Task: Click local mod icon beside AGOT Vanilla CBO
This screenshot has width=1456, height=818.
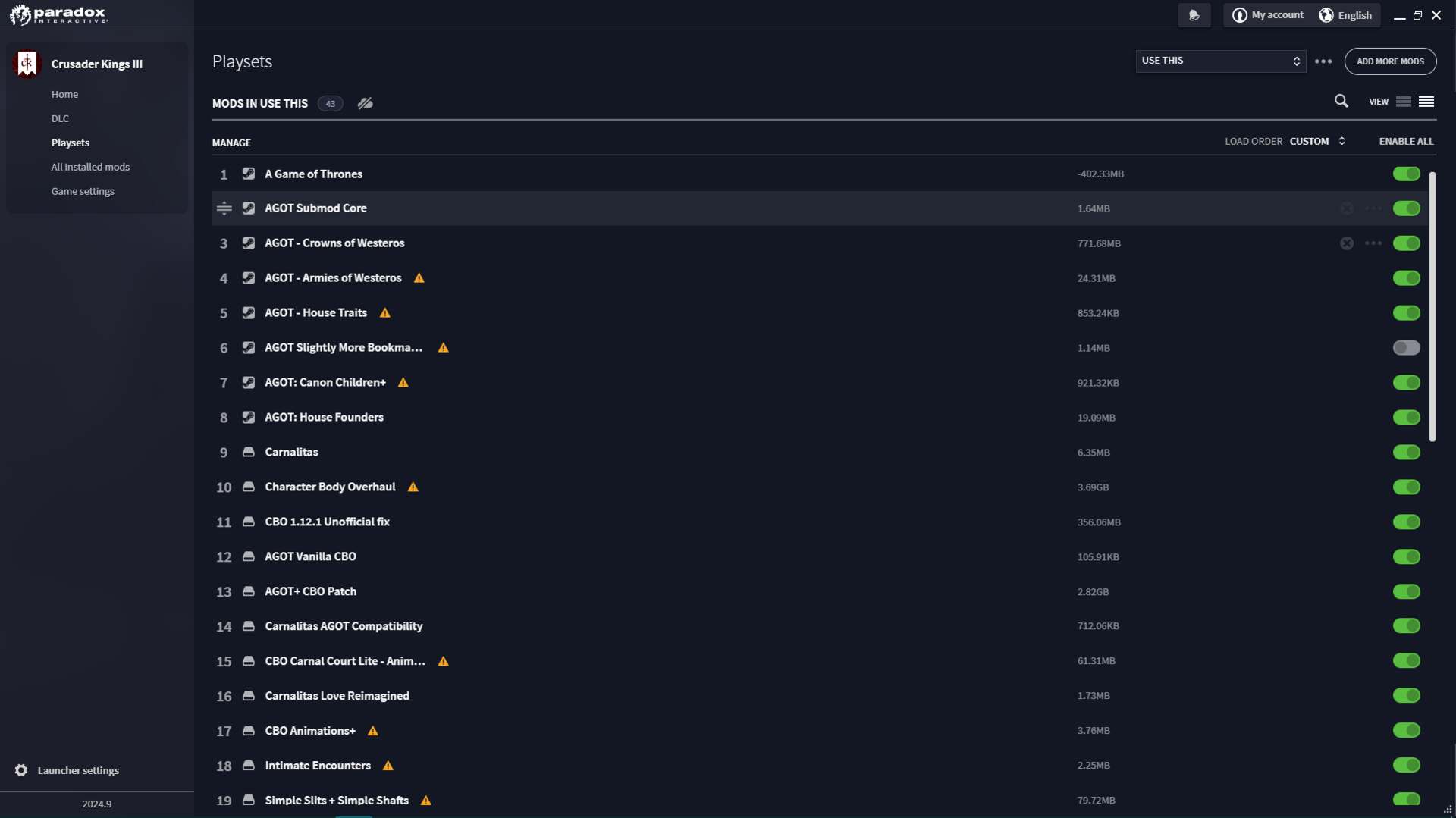Action: coord(248,556)
